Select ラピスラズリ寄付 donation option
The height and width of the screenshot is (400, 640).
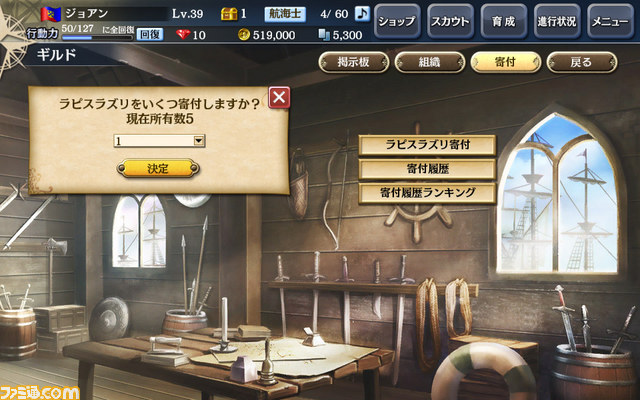point(427,145)
